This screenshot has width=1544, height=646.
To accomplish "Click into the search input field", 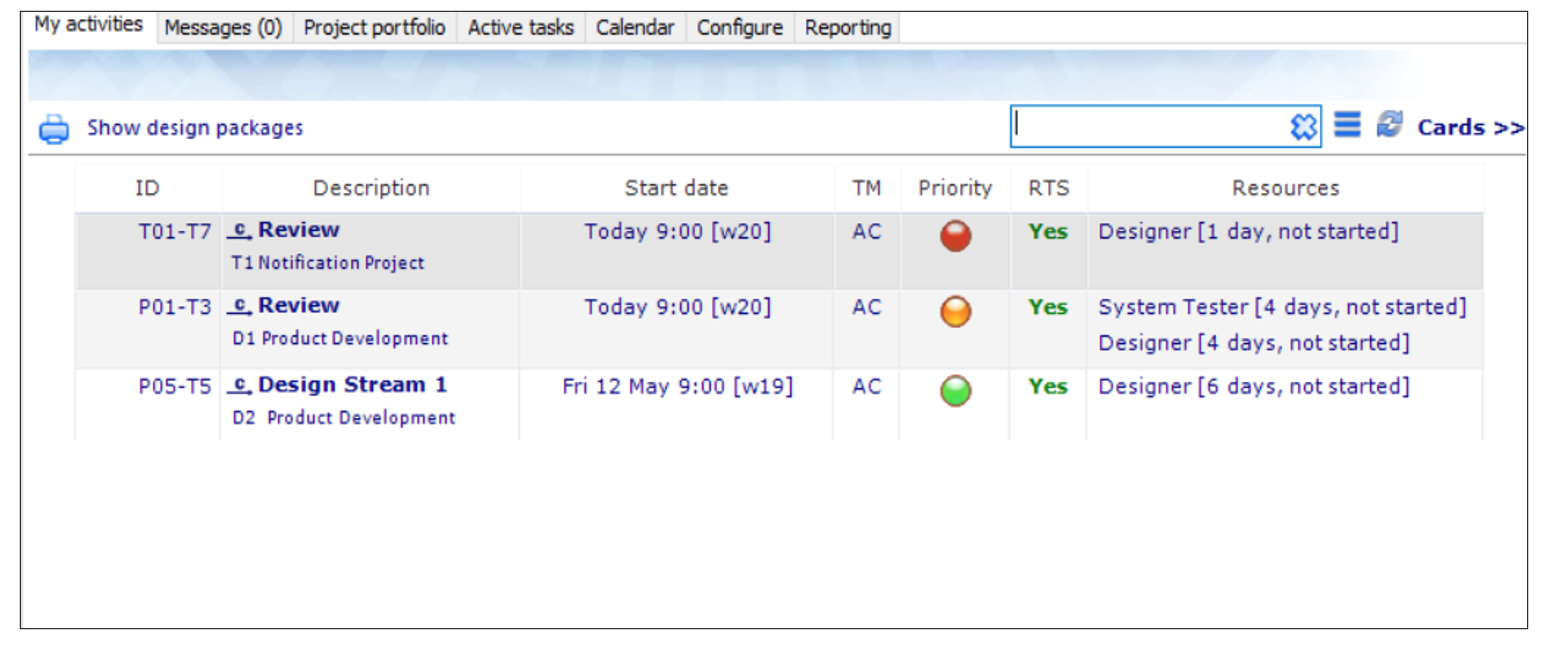I will pos(1150,127).
